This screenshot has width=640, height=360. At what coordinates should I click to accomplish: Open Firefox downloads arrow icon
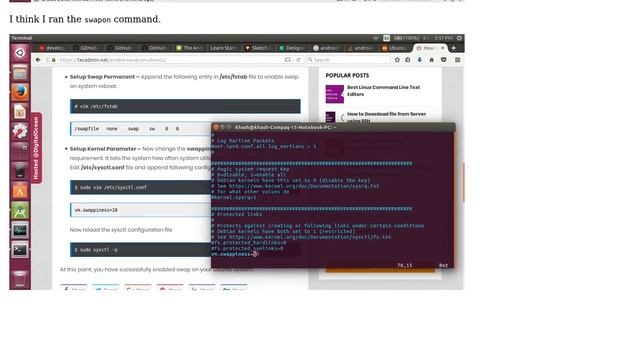pyautogui.click(x=420, y=60)
